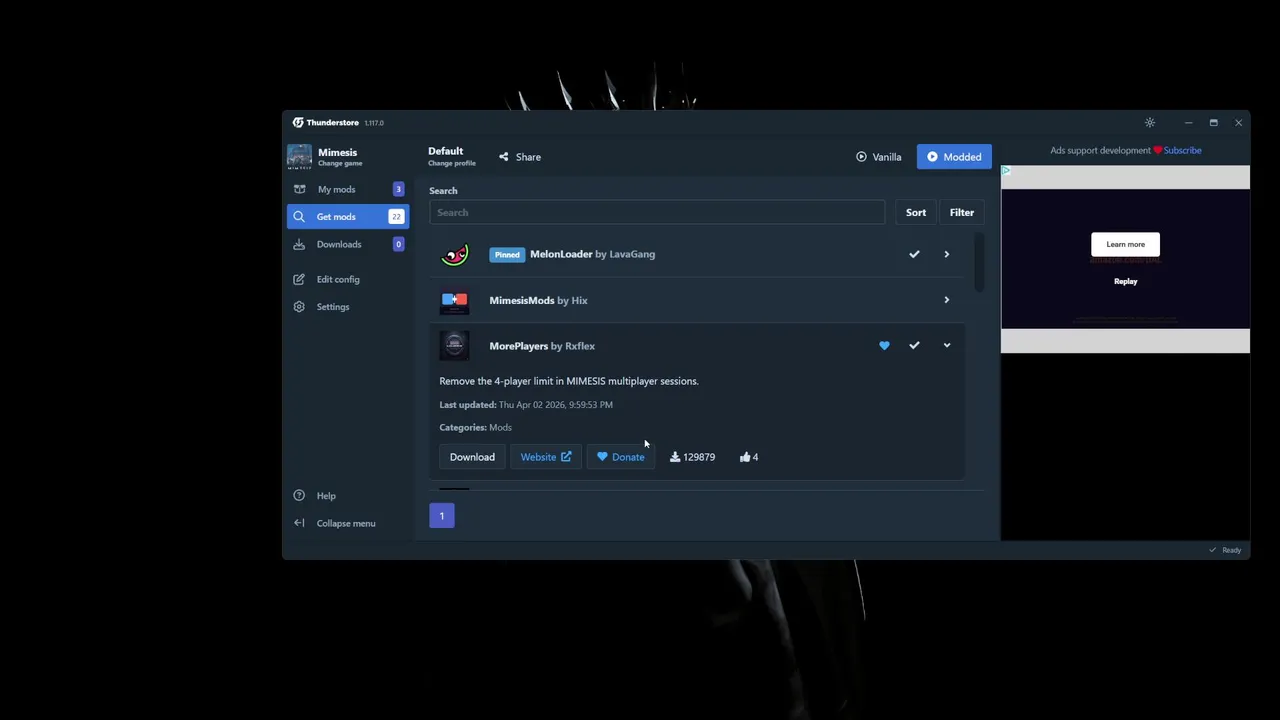Screen dimensions: 1280x720
Task: Click the Last updated date text
Action: [x=555, y=405]
